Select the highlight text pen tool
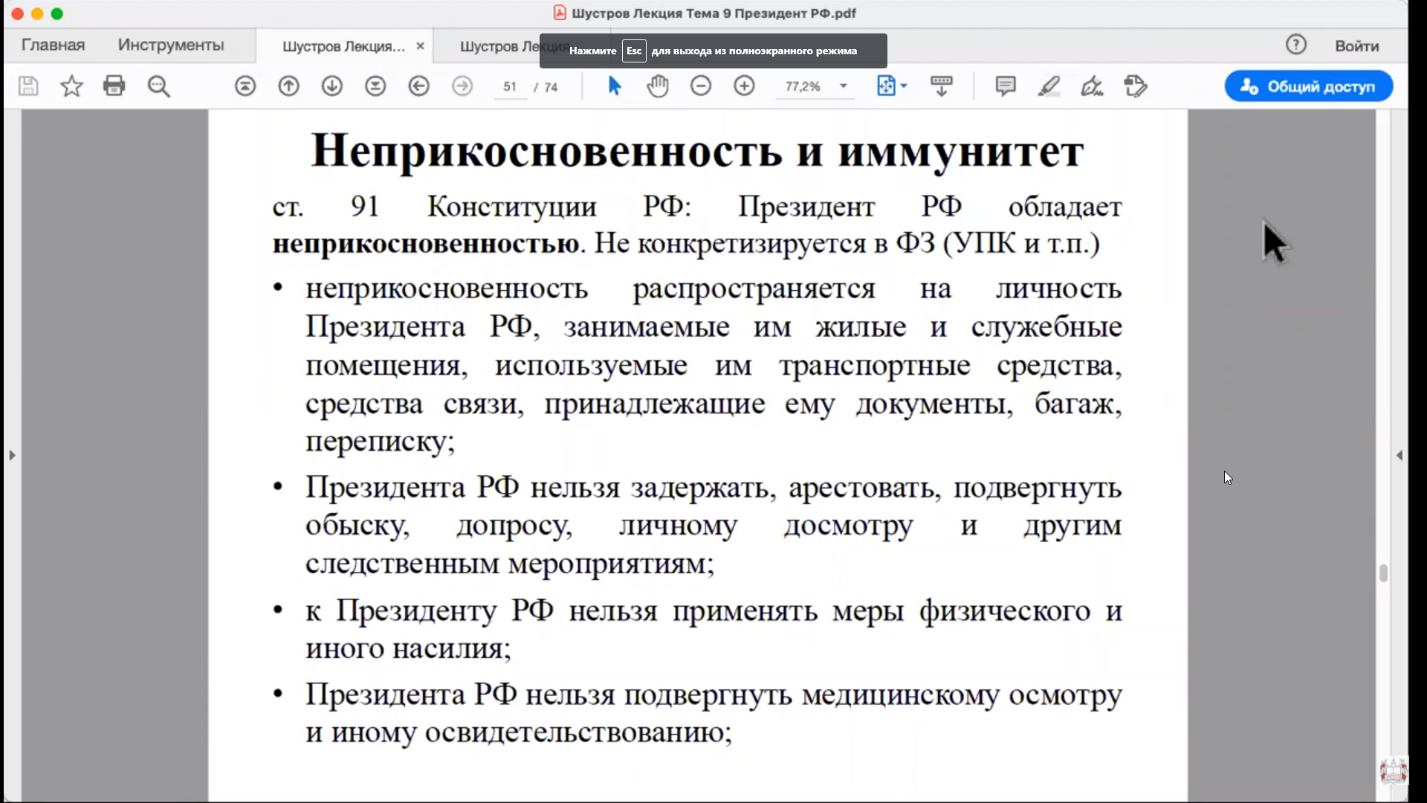The image size is (1427, 803). tap(1048, 86)
